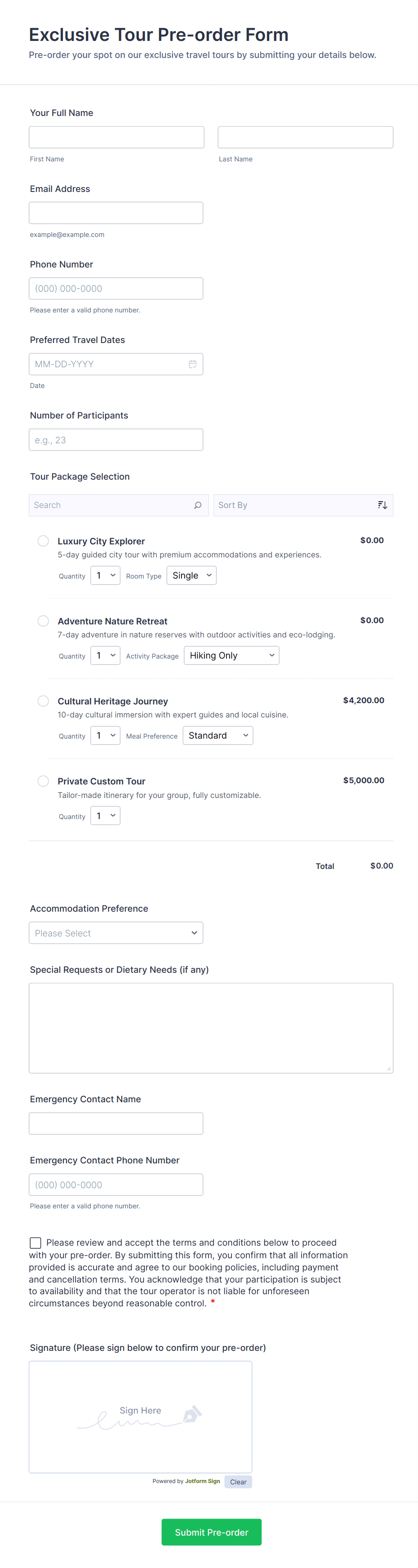The width and height of the screenshot is (418, 1568).
Task: Accept the terms and conditions checkbox
Action: pyautogui.click(x=36, y=1243)
